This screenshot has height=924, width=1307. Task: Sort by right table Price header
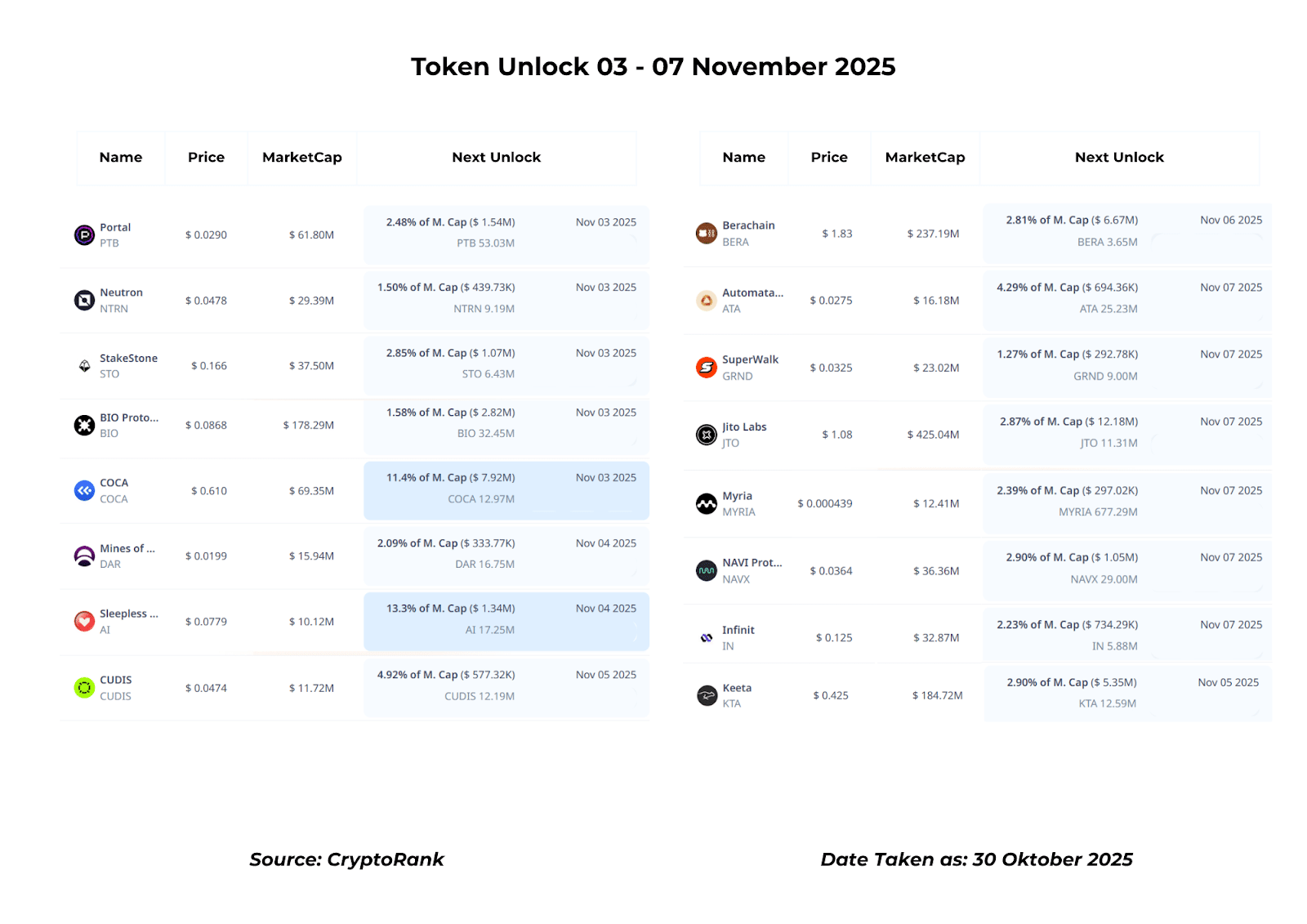pyautogui.click(x=829, y=158)
